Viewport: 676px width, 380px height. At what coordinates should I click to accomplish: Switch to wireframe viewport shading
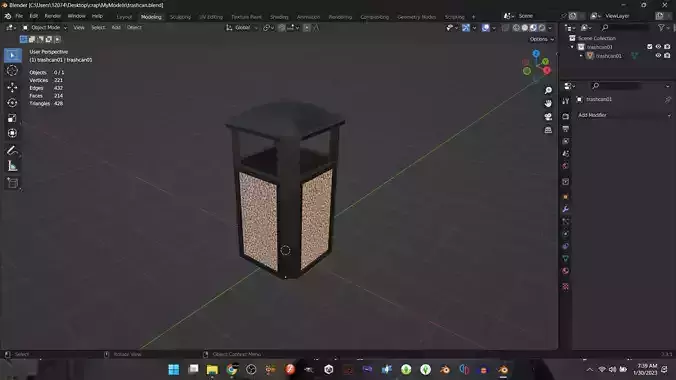pyautogui.click(x=516, y=28)
